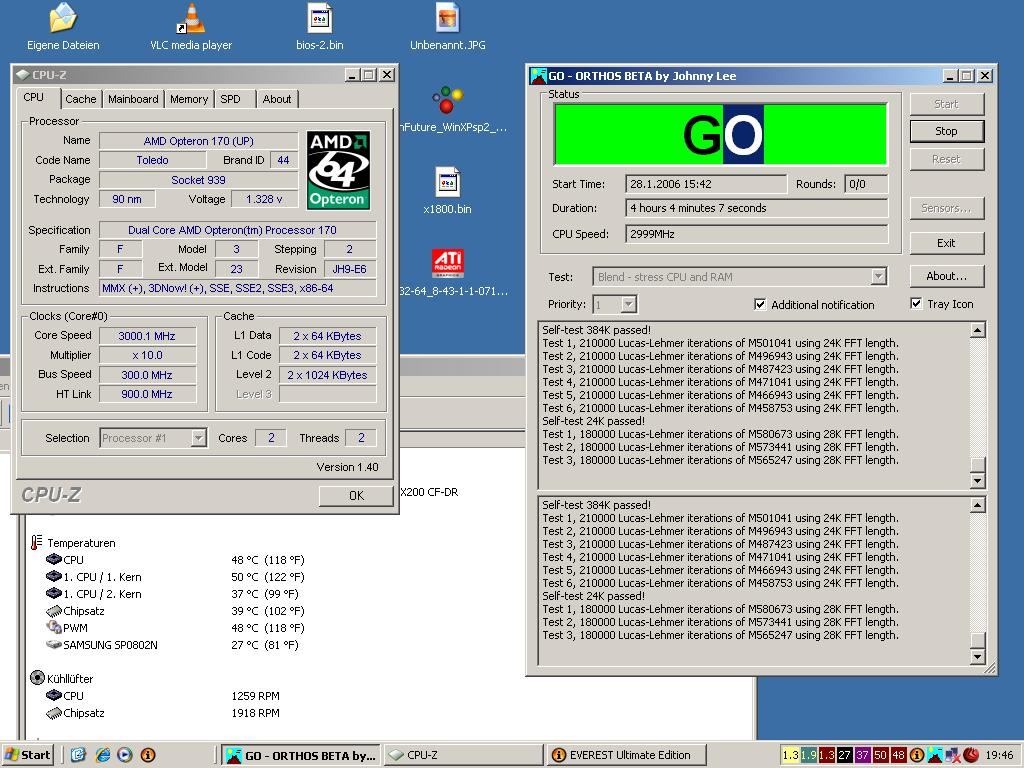1024x768 pixels.
Task: Click the Voltage 1.328 v value
Action: (264, 199)
